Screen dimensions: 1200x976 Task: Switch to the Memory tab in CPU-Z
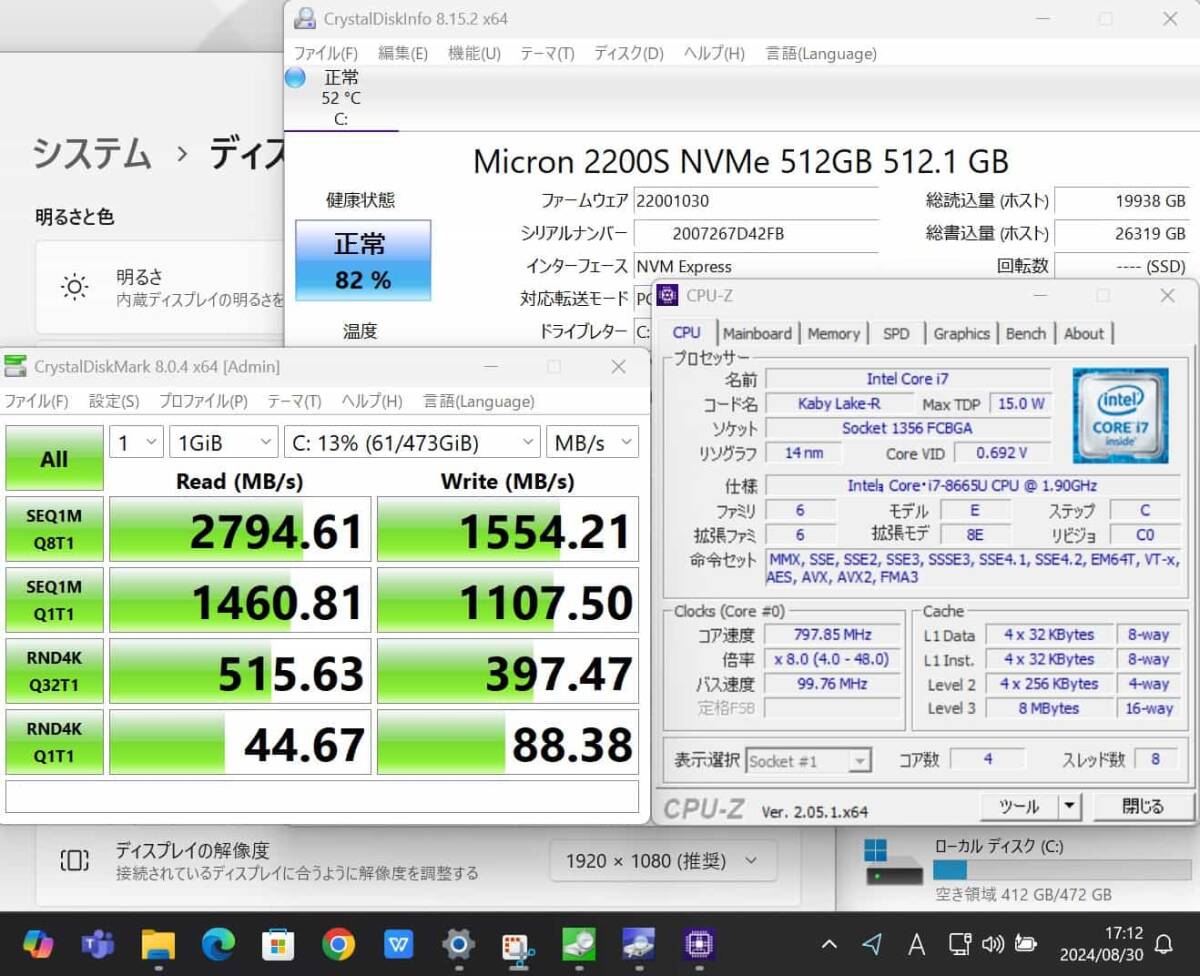coord(833,333)
